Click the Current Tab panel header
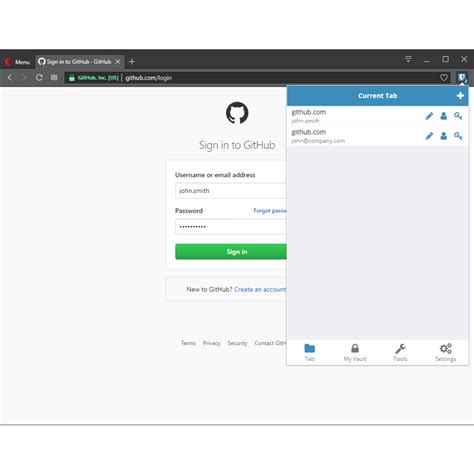The height and width of the screenshot is (474, 474). [x=378, y=96]
